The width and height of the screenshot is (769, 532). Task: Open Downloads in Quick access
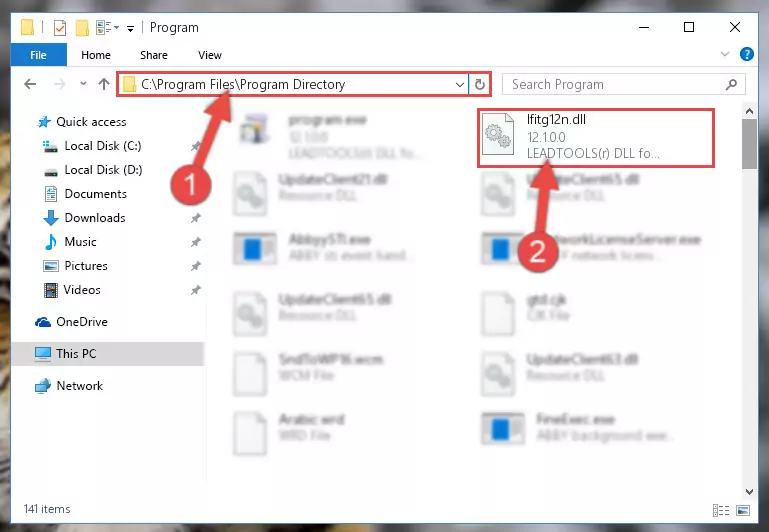pos(95,218)
